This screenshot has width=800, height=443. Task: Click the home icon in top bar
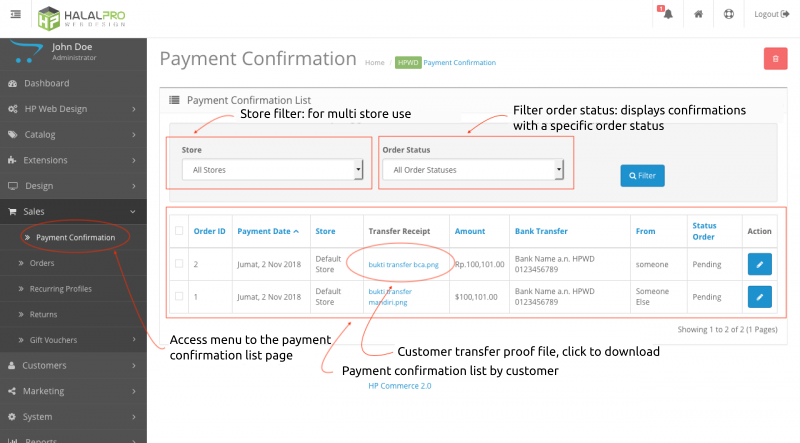pyautogui.click(x=698, y=14)
